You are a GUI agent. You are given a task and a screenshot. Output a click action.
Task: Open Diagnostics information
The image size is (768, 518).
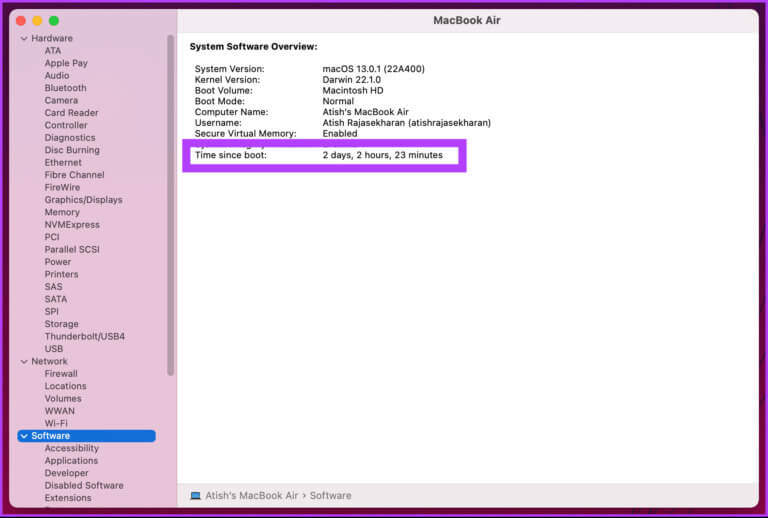point(70,138)
